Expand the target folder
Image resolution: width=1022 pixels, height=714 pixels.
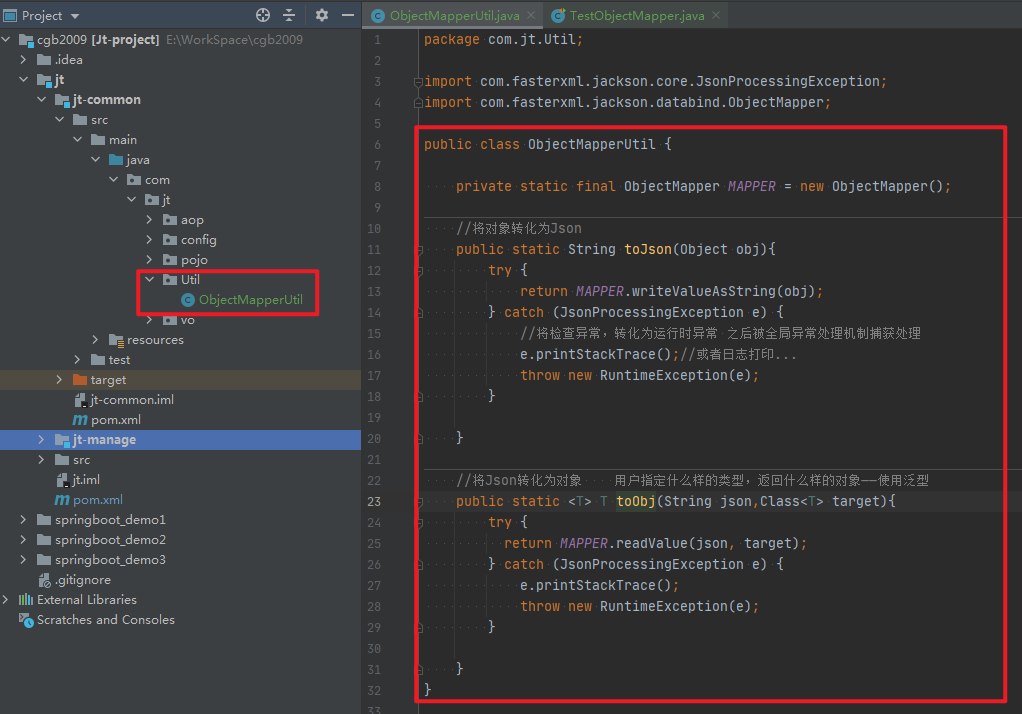[60, 379]
